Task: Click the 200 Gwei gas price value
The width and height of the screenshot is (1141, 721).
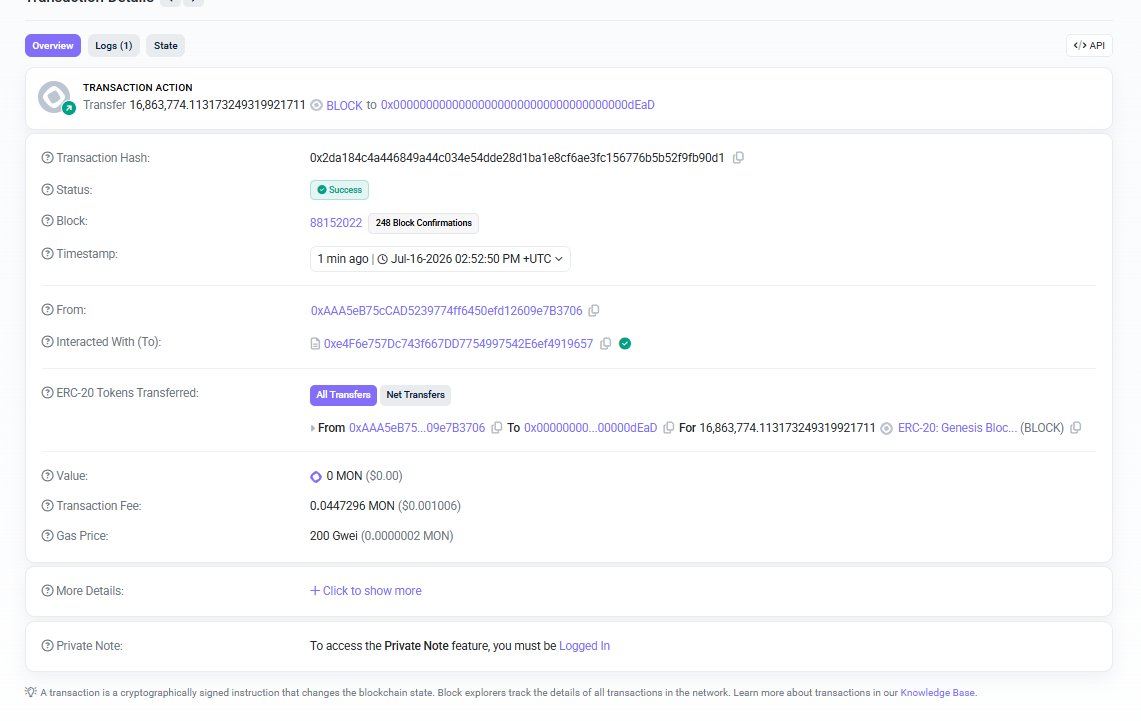Action: pyautogui.click(x=334, y=536)
